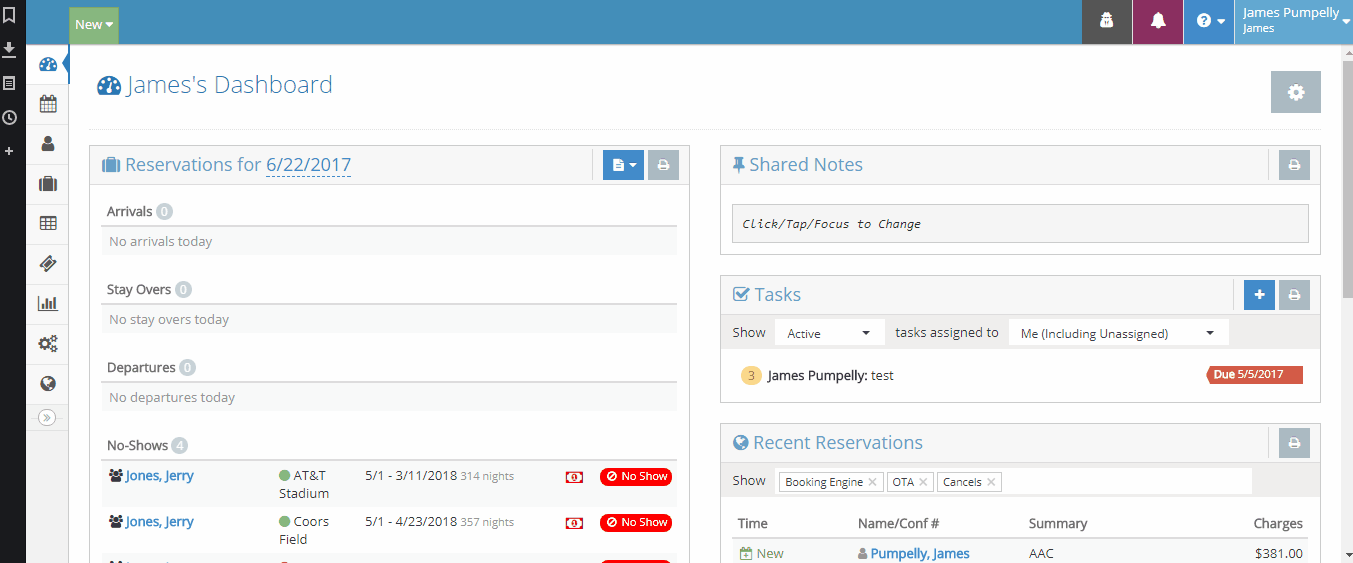
Task: Open Jerry Jones AT&T Stadium reservation
Action: pyautogui.click(x=159, y=476)
